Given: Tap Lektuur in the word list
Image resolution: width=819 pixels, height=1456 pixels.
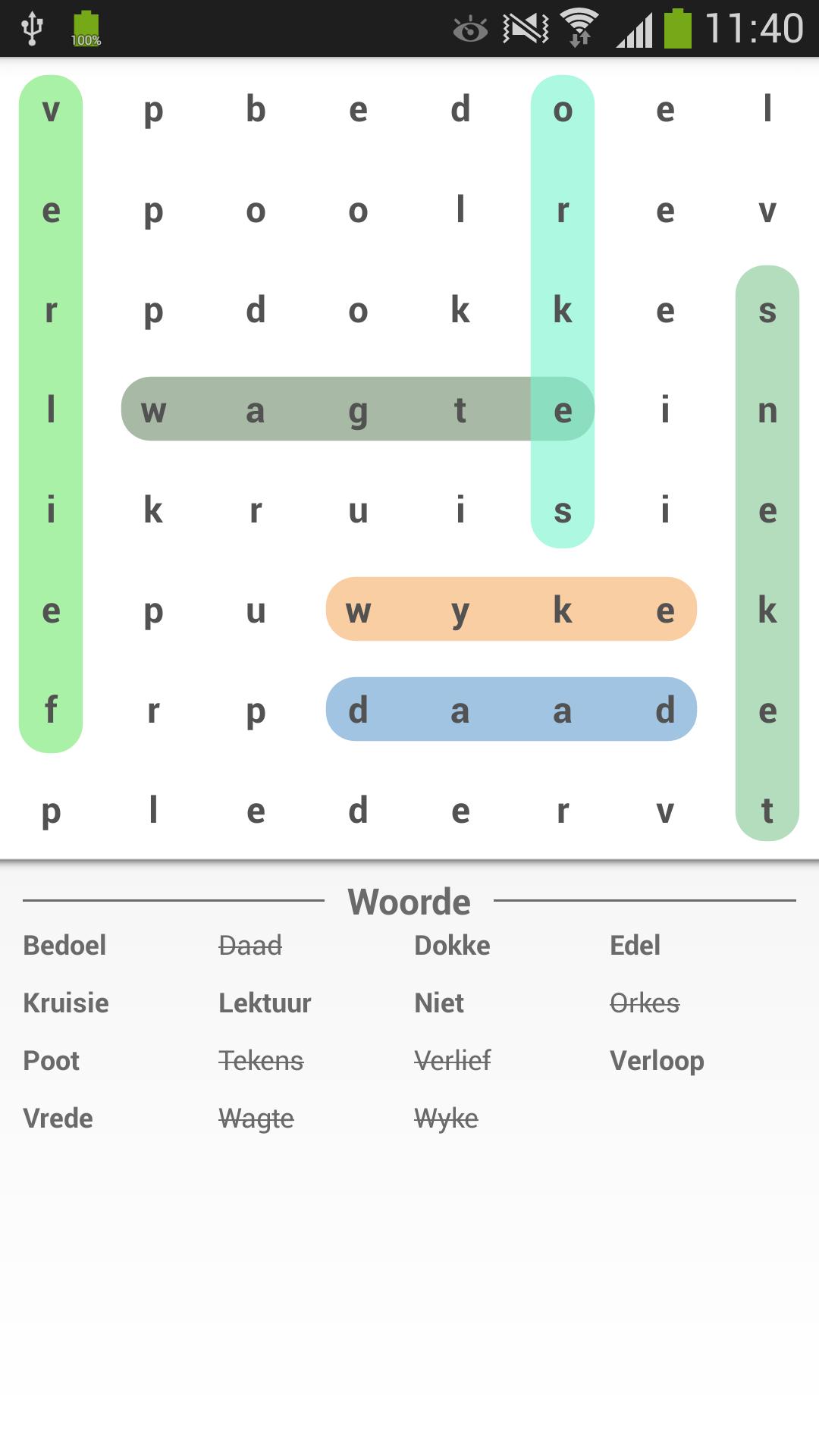Looking at the screenshot, I should coord(263,1003).
